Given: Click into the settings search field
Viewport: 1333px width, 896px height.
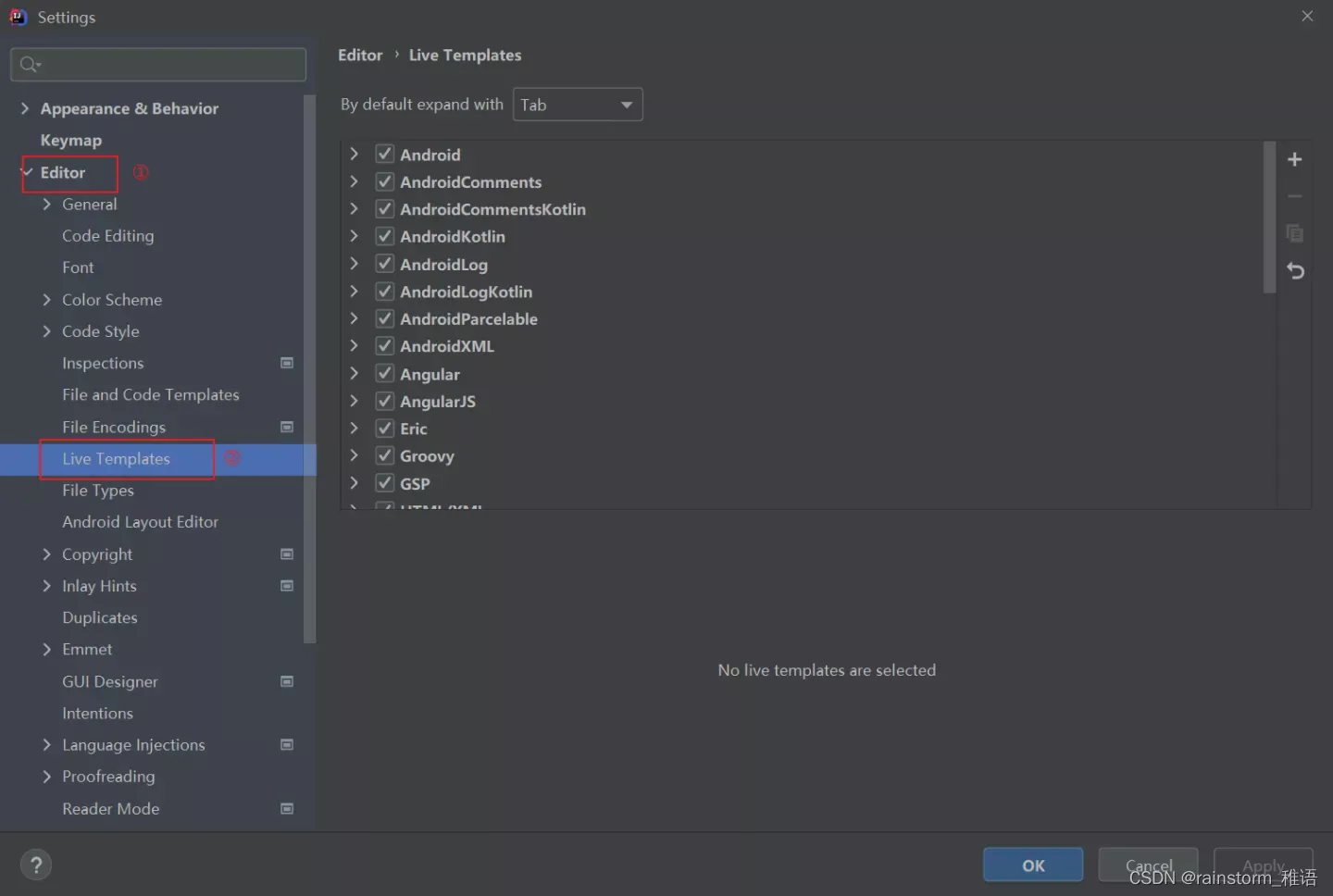Looking at the screenshot, I should [x=158, y=64].
